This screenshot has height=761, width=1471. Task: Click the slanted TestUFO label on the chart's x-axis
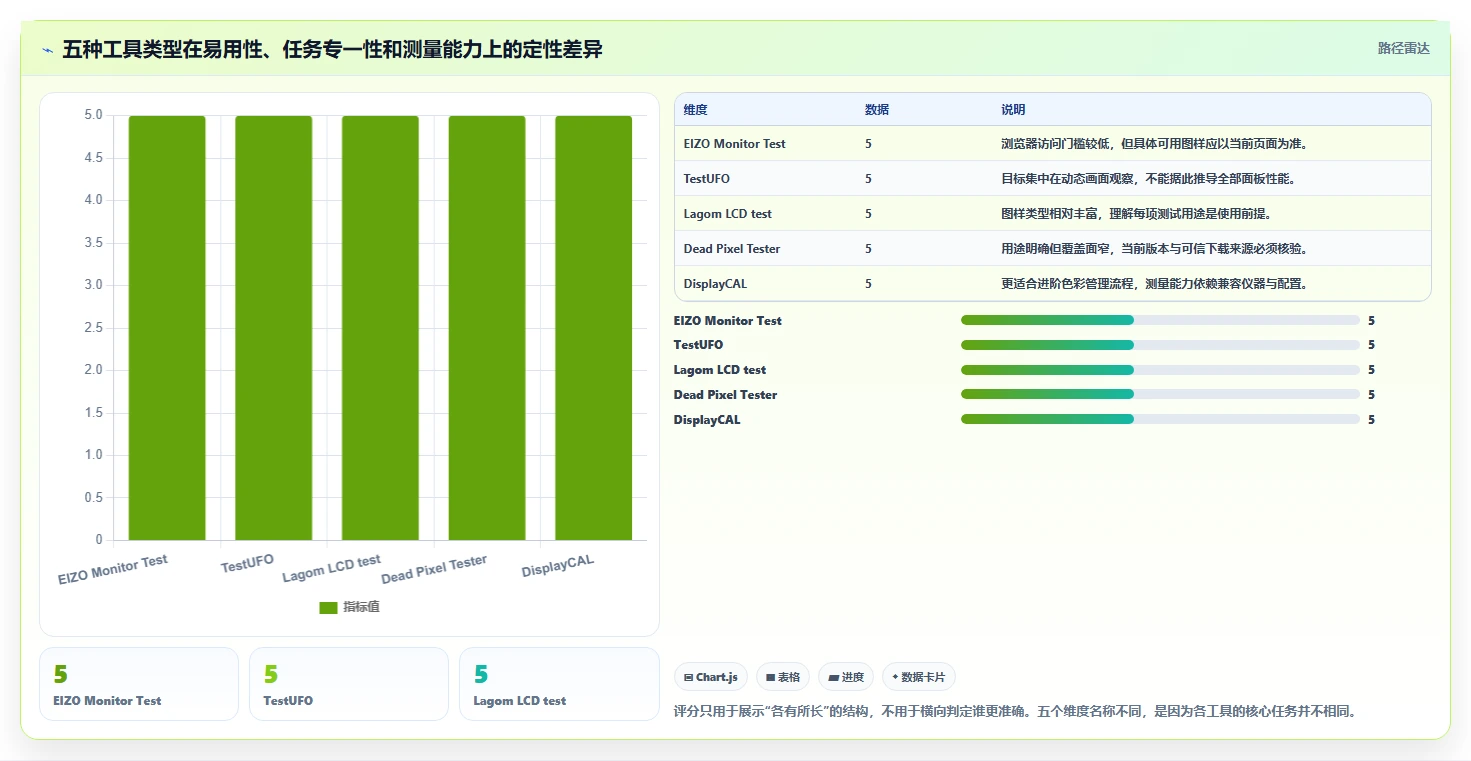coord(247,564)
